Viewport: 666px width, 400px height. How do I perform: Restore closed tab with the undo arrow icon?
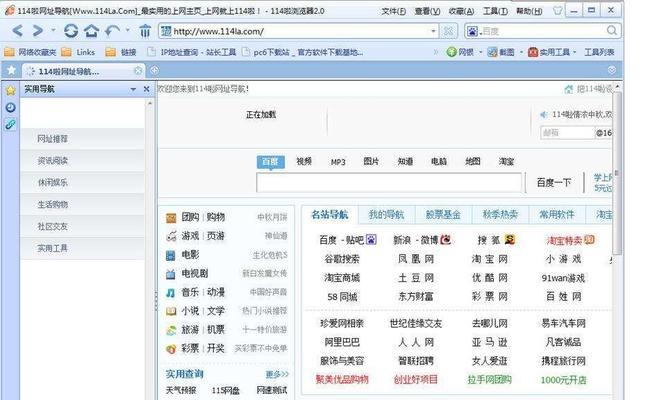(113, 31)
